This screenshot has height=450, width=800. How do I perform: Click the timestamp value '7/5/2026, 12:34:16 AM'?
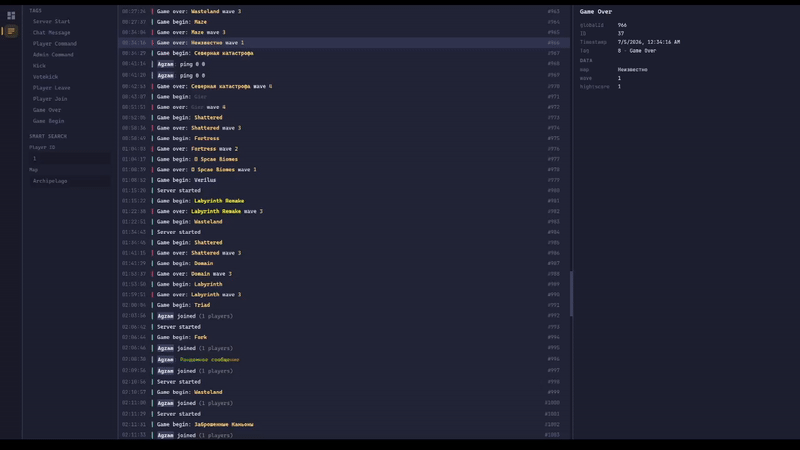pos(648,42)
